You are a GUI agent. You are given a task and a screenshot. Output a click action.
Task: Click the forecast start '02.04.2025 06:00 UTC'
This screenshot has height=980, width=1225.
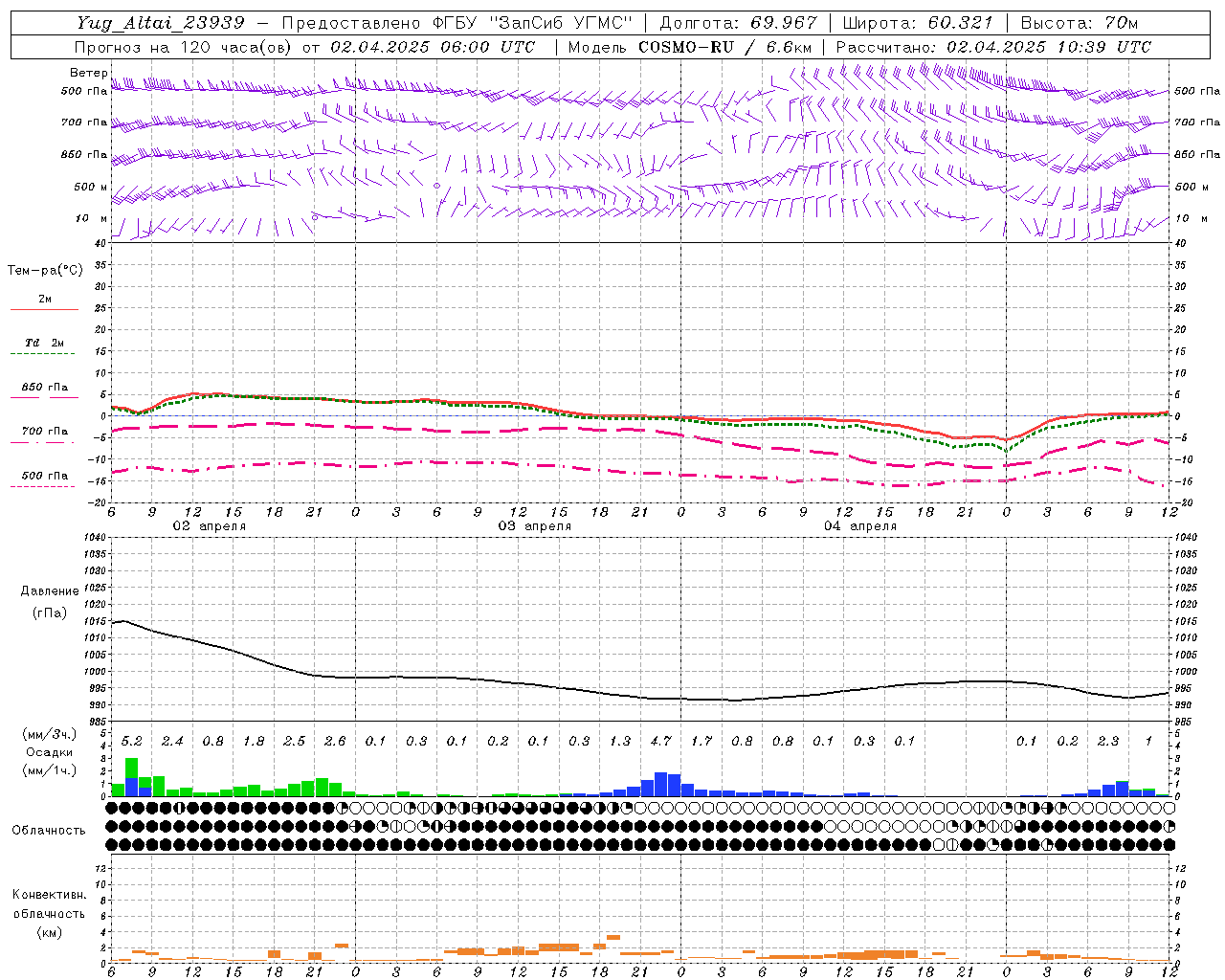(433, 47)
